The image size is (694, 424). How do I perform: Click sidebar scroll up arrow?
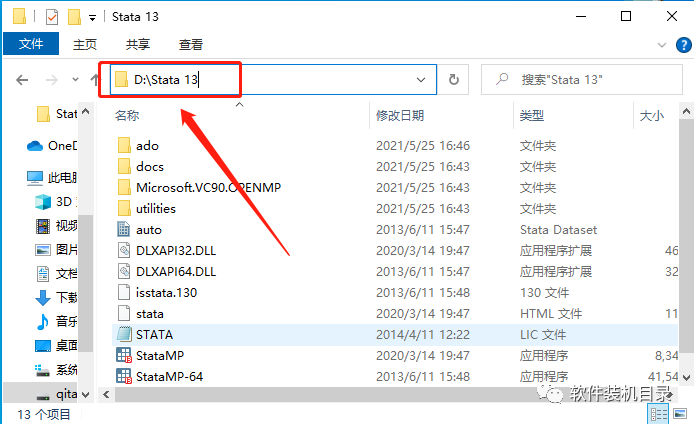[x=86, y=111]
